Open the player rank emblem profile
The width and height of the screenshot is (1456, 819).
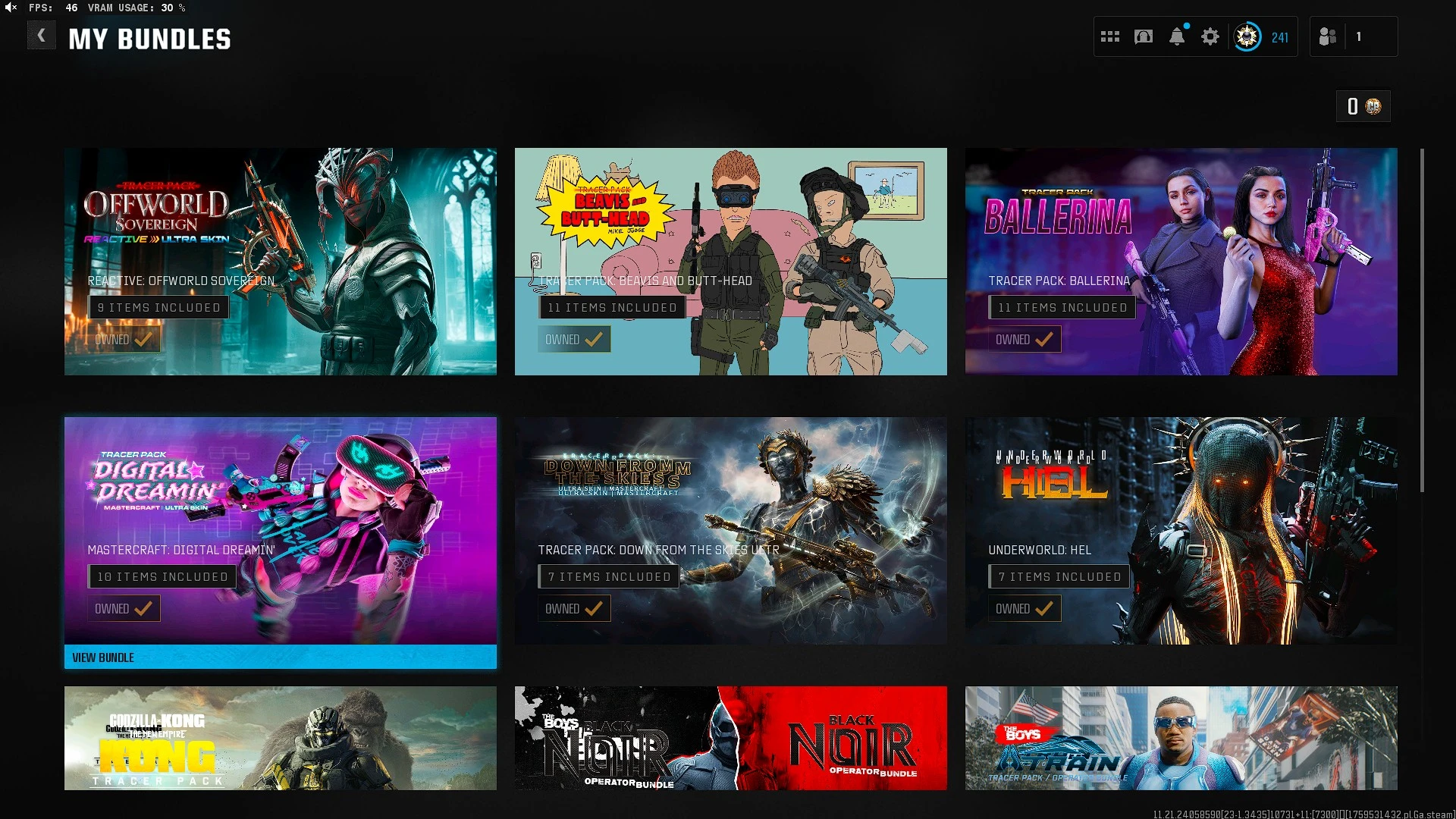tap(1247, 36)
